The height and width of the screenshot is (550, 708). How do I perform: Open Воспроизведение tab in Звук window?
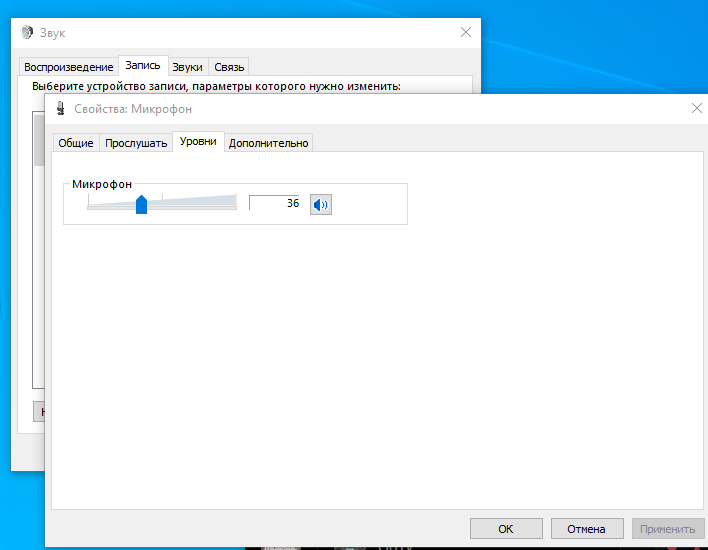(x=69, y=67)
